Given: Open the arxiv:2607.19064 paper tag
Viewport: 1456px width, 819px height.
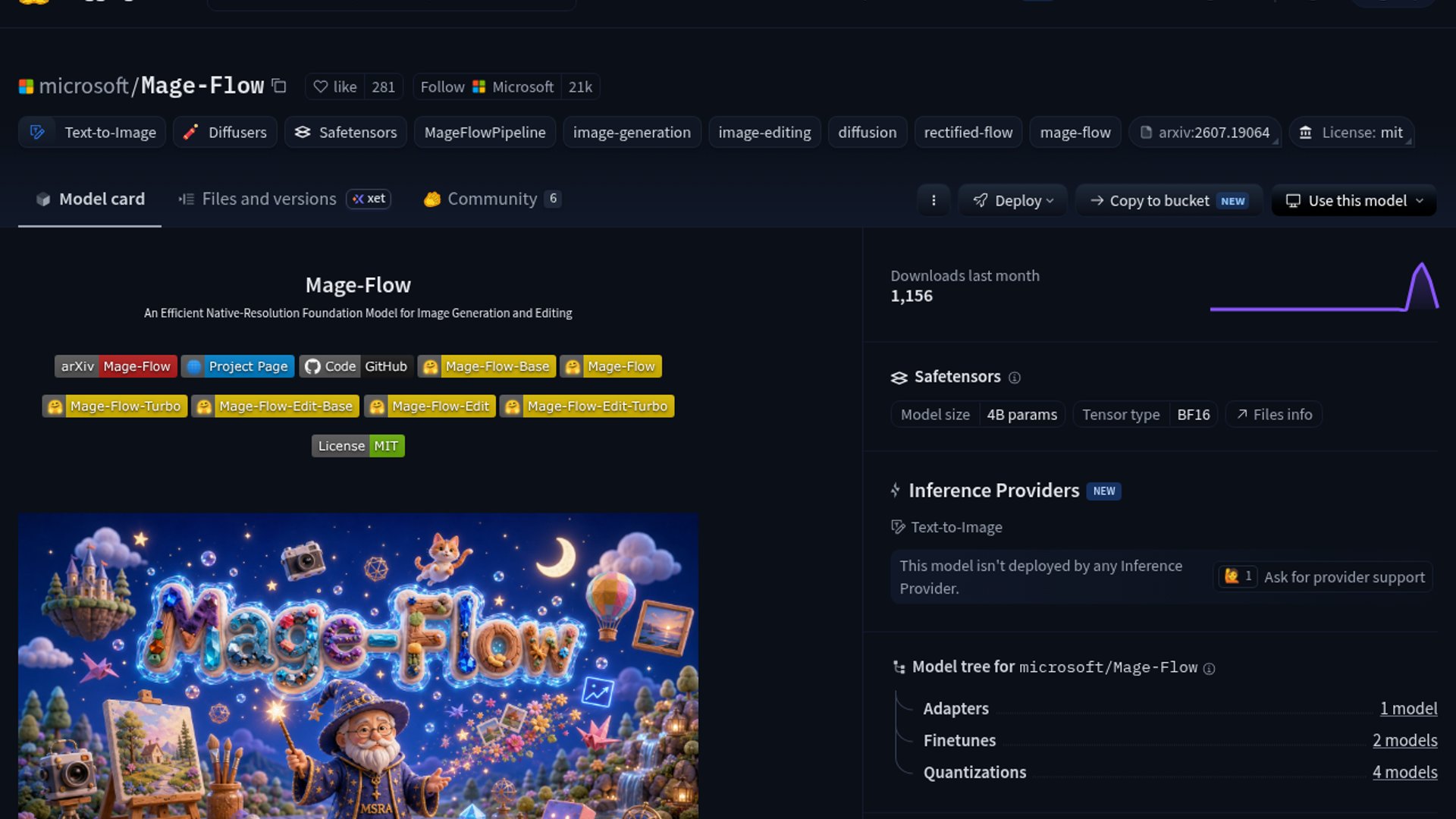Looking at the screenshot, I should coord(1204,132).
